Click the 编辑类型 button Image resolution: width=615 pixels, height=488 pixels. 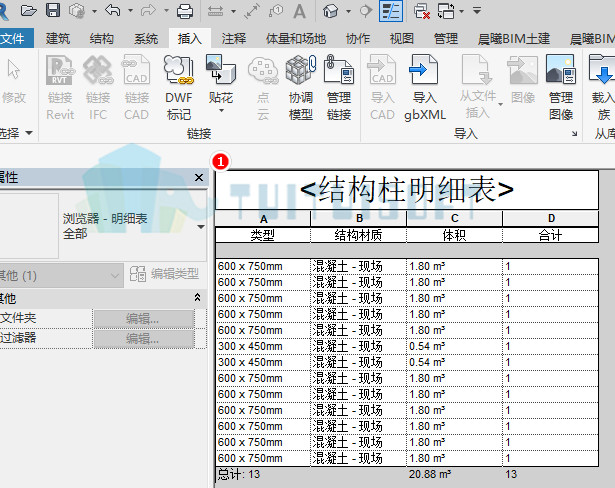tap(165, 274)
